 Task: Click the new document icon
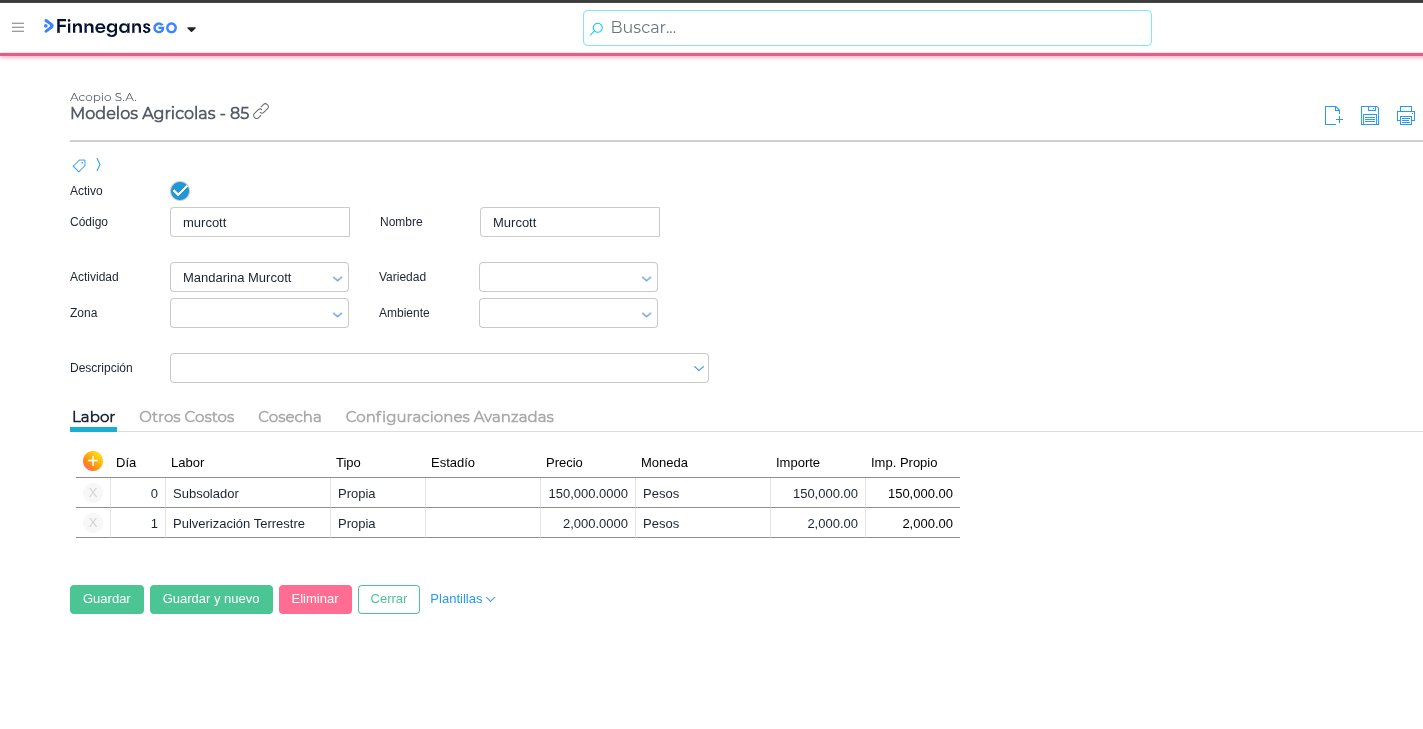(x=1333, y=116)
